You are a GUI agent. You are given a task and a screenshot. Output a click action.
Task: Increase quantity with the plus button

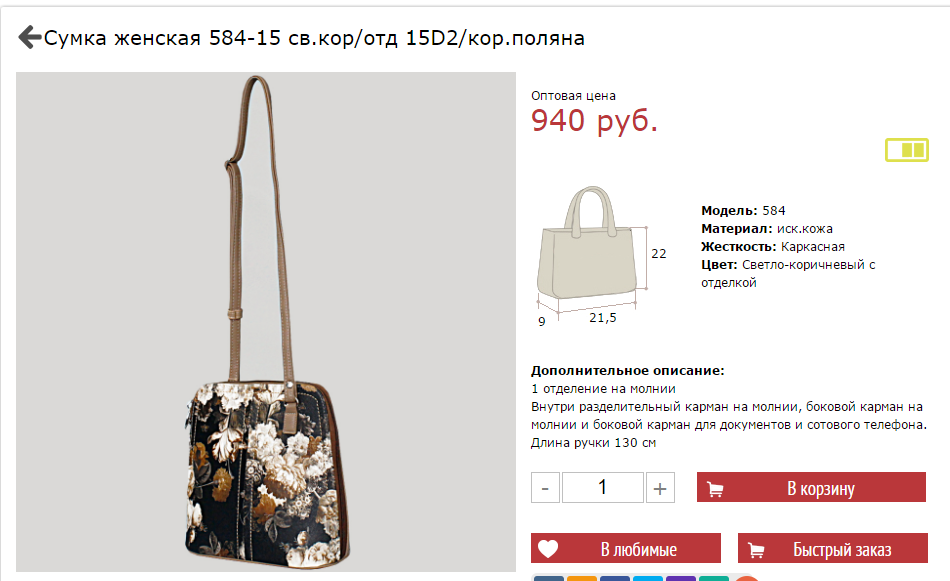click(660, 488)
